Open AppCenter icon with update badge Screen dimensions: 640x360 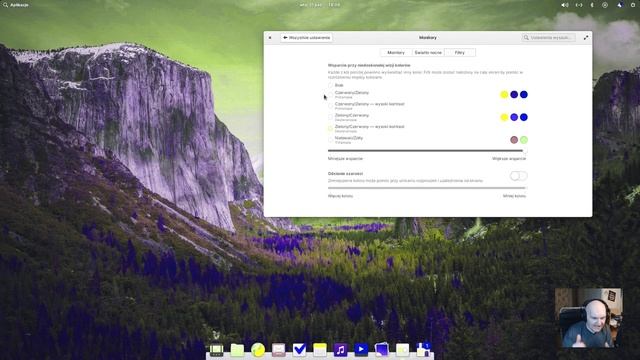pyautogui.click(x=423, y=349)
